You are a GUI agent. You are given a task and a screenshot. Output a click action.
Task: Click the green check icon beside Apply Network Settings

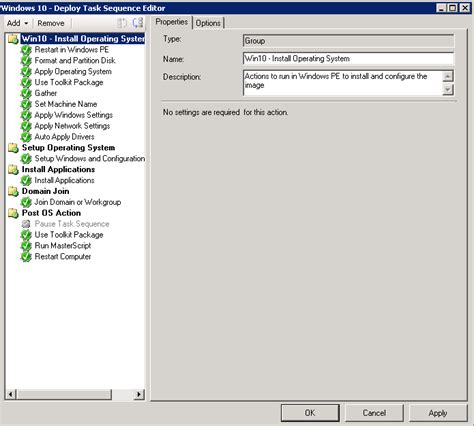point(26,126)
